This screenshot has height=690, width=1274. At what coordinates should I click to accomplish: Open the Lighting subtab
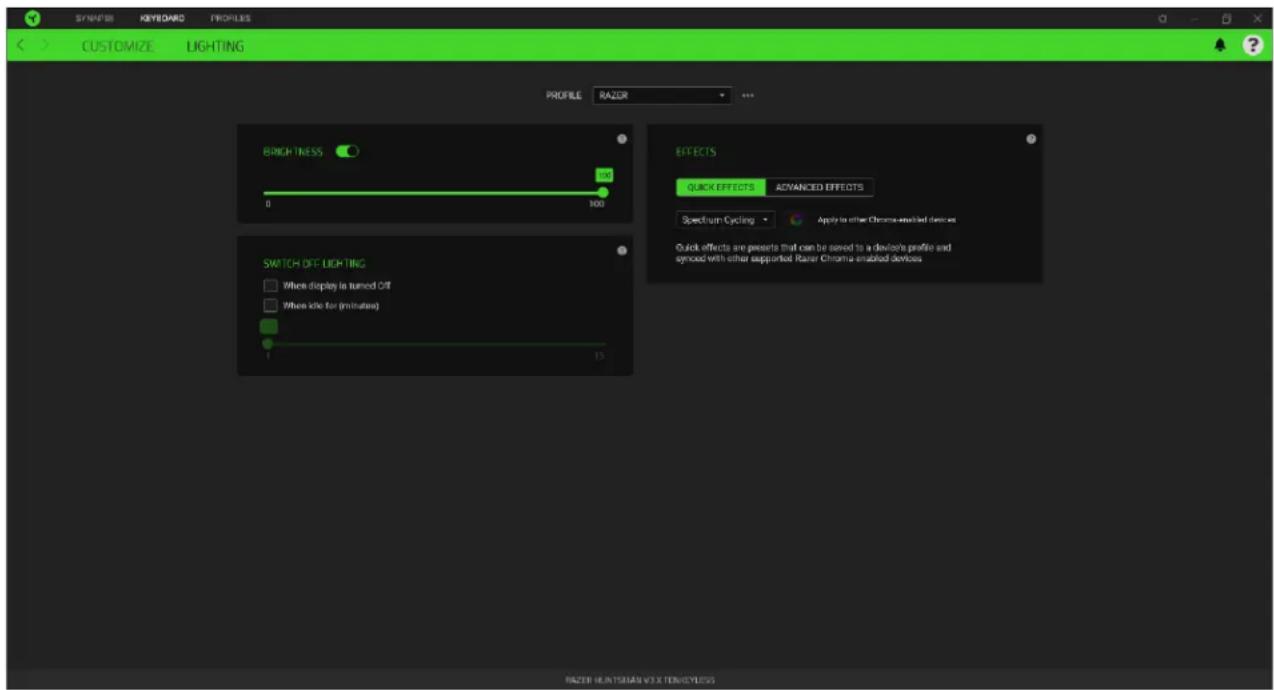(215, 46)
